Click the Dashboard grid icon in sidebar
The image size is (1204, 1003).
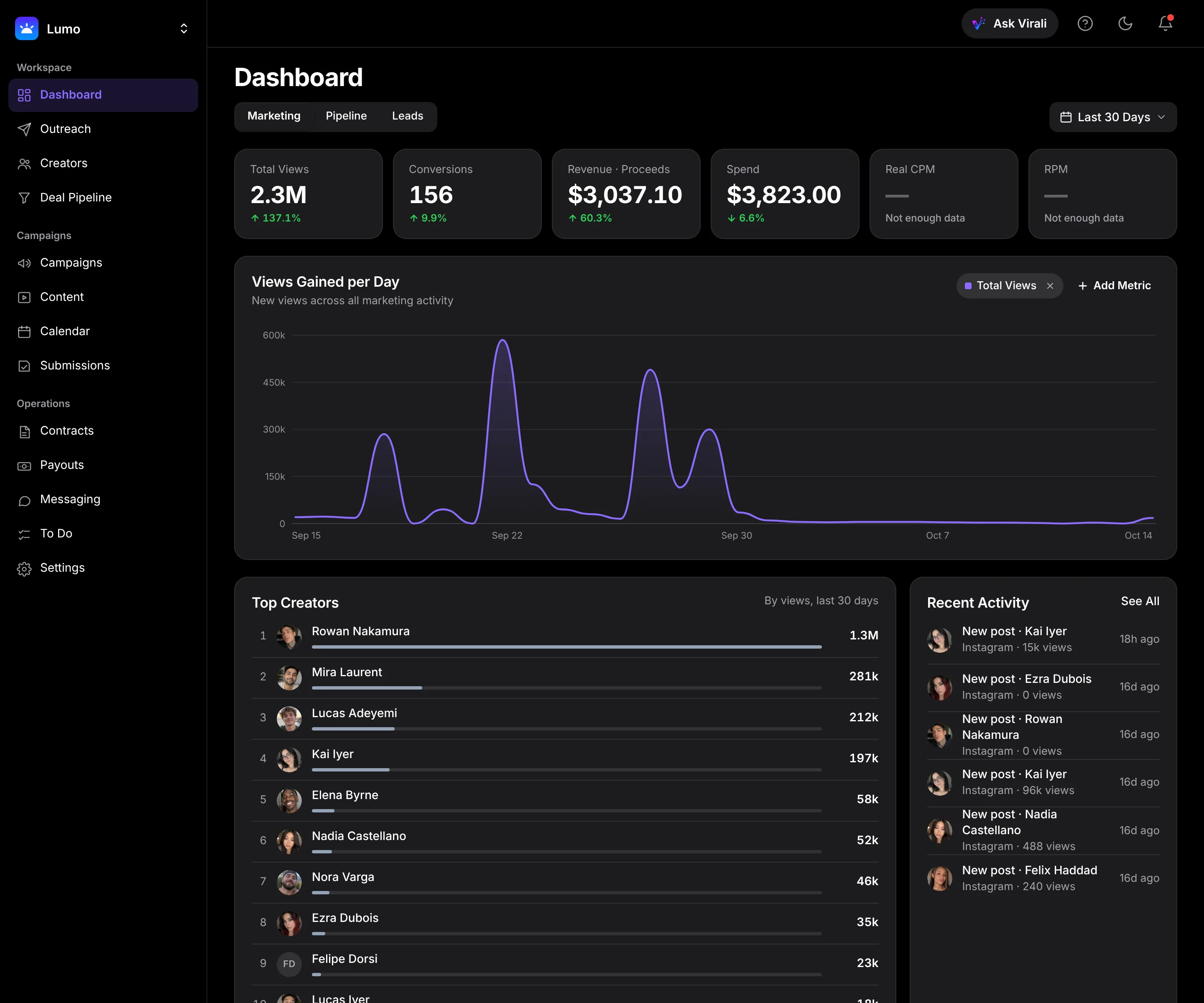pyautogui.click(x=24, y=95)
